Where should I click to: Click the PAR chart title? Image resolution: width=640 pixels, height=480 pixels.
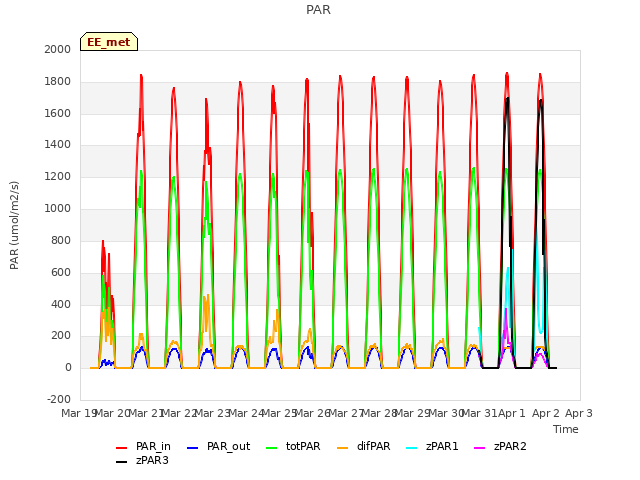tap(318, 10)
